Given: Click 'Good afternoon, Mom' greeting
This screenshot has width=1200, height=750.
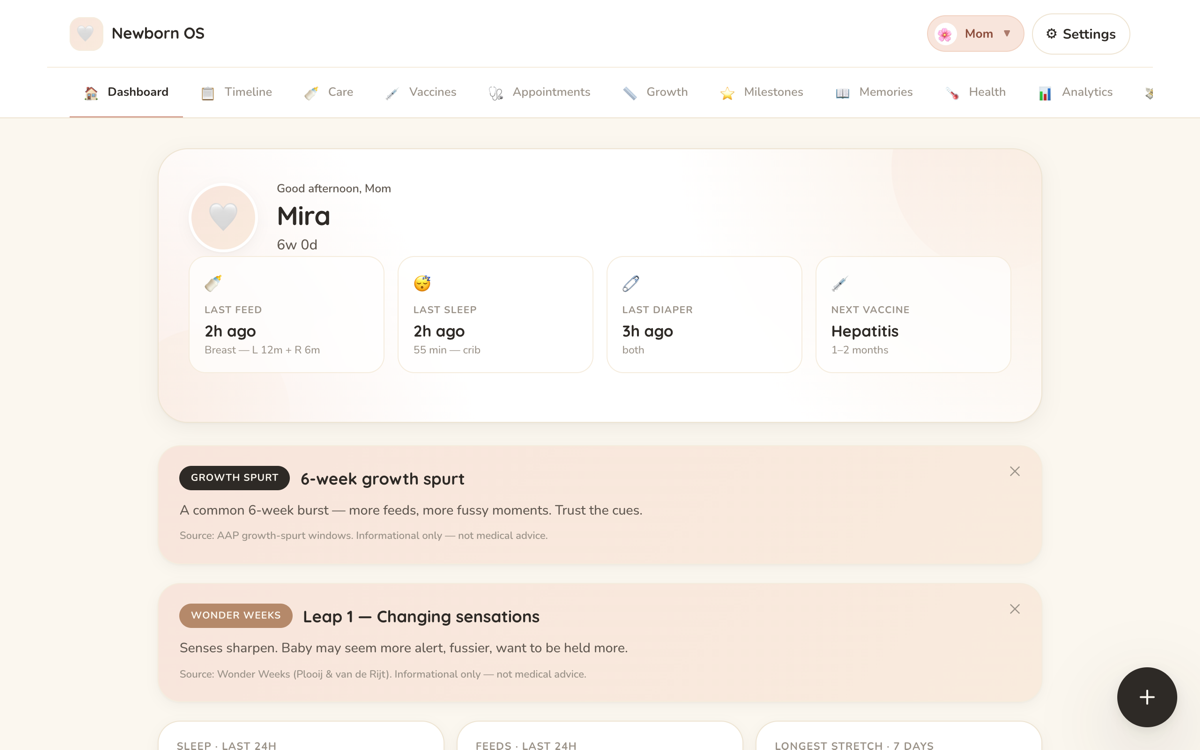Looking at the screenshot, I should click(x=334, y=189).
